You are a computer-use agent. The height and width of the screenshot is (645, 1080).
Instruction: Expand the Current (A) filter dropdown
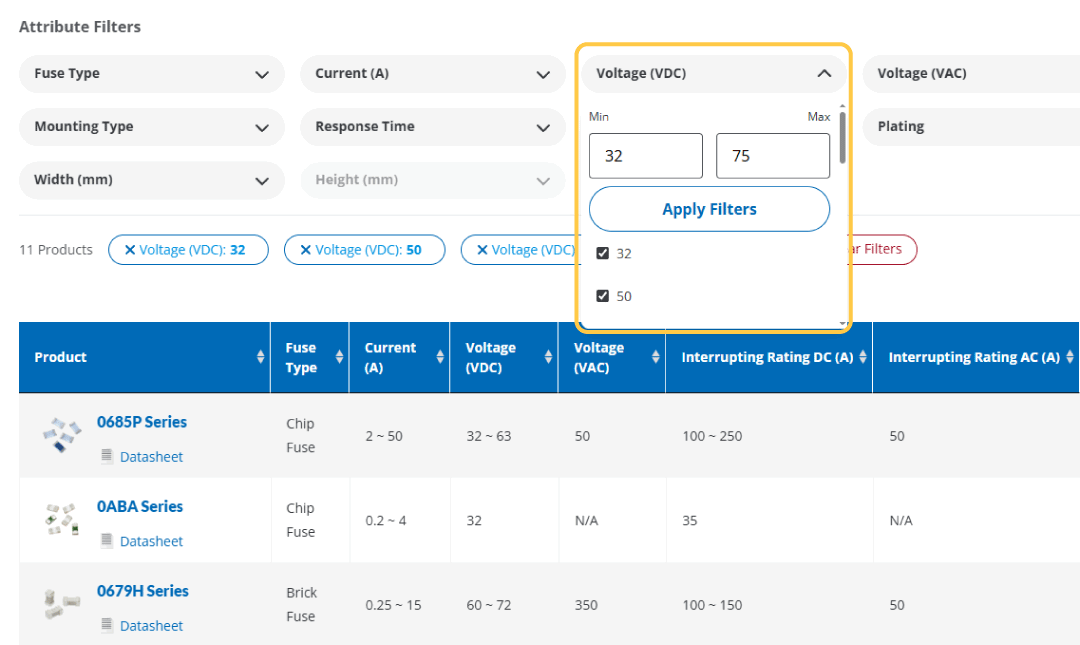tap(433, 74)
